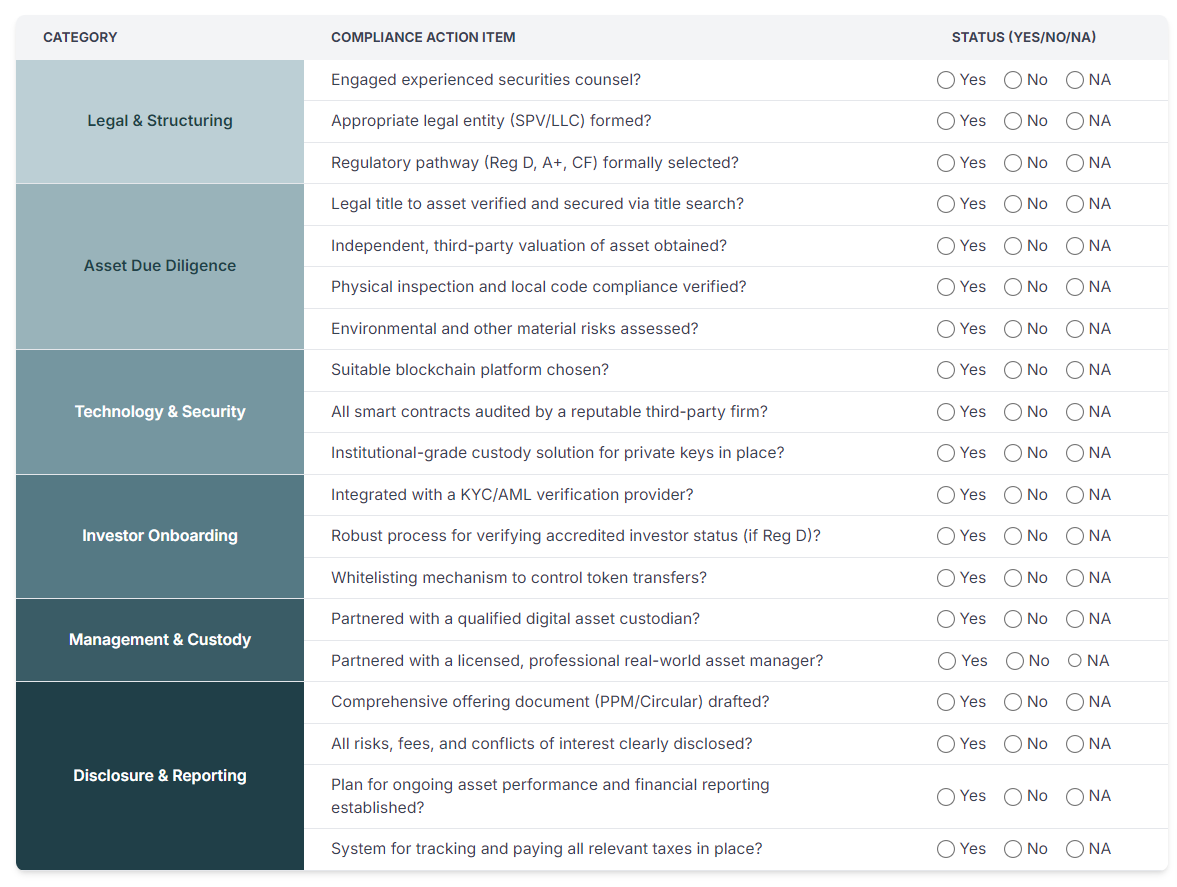Click the text 'Integrated with a KYC/AML verification provider?'
This screenshot has width=1177, height=887.
coord(512,495)
